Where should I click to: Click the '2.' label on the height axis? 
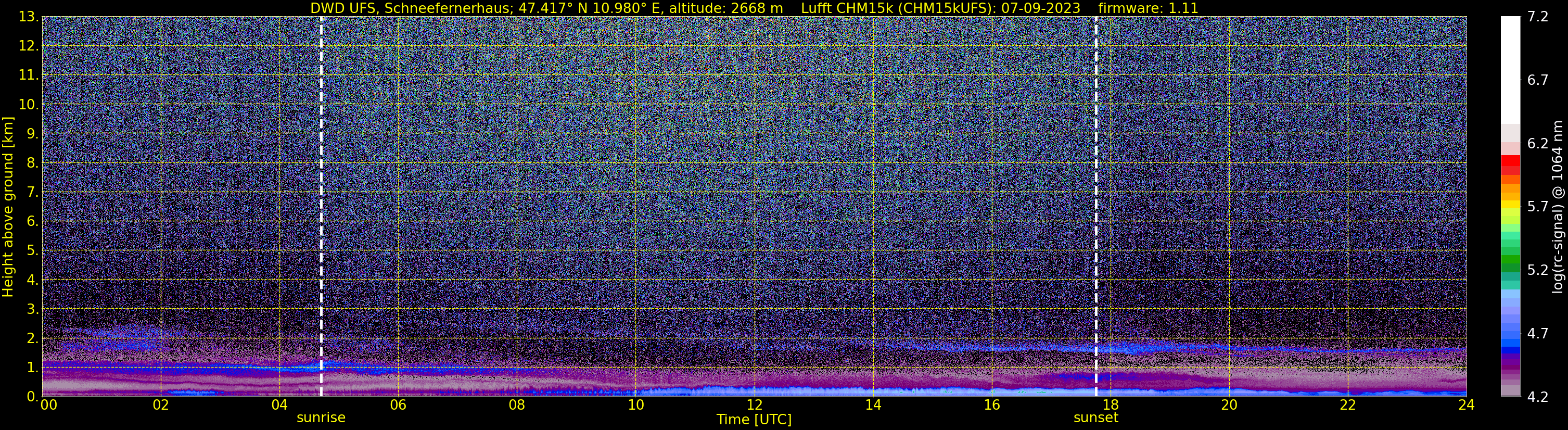(33, 339)
